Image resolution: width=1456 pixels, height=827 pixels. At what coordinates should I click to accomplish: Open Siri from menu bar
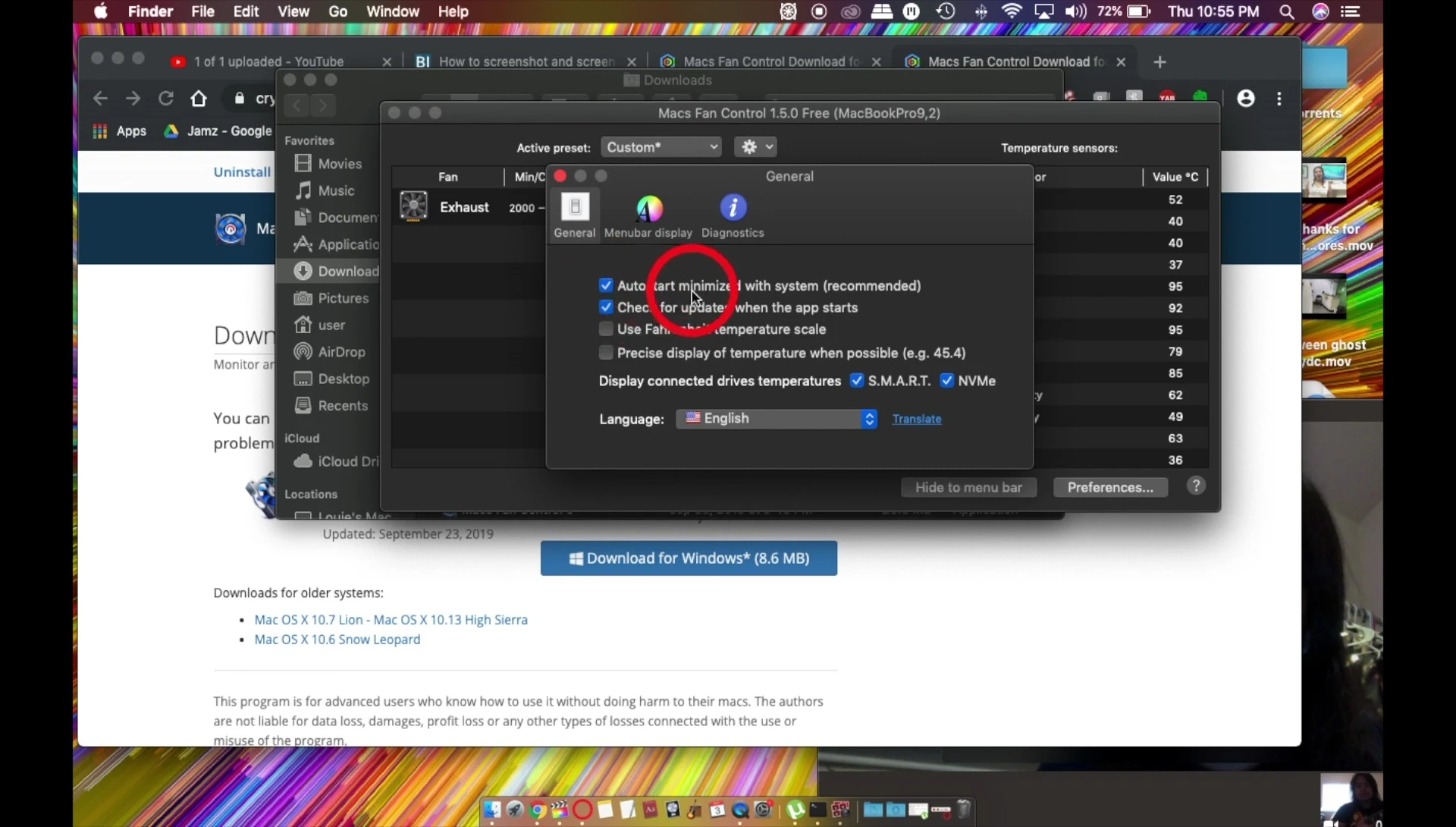(x=1320, y=11)
